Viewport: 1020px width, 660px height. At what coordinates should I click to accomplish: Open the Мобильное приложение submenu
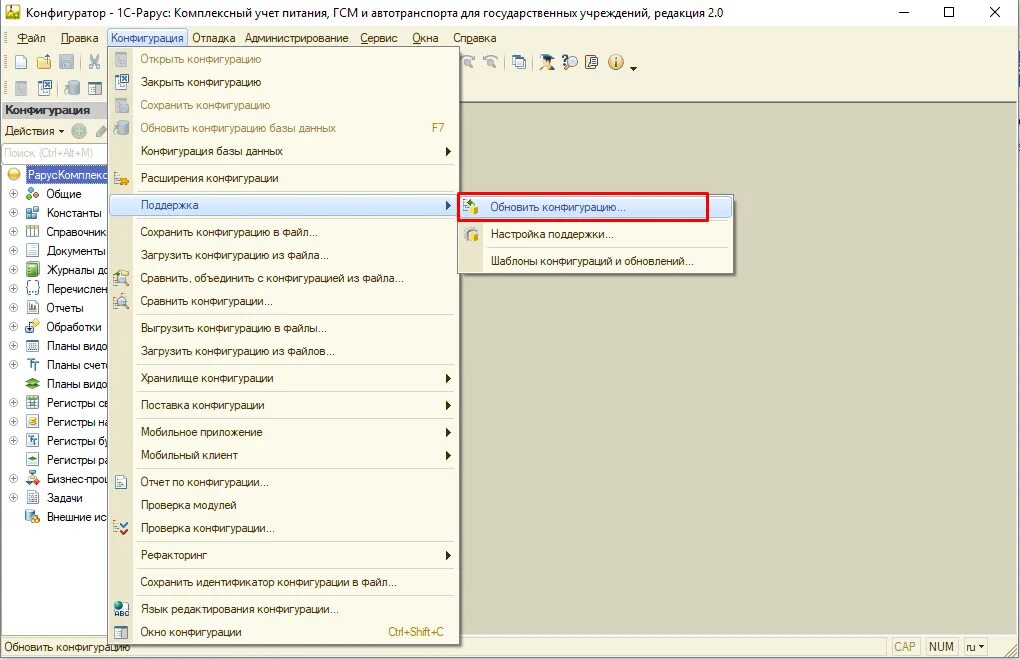pyautogui.click(x=284, y=432)
